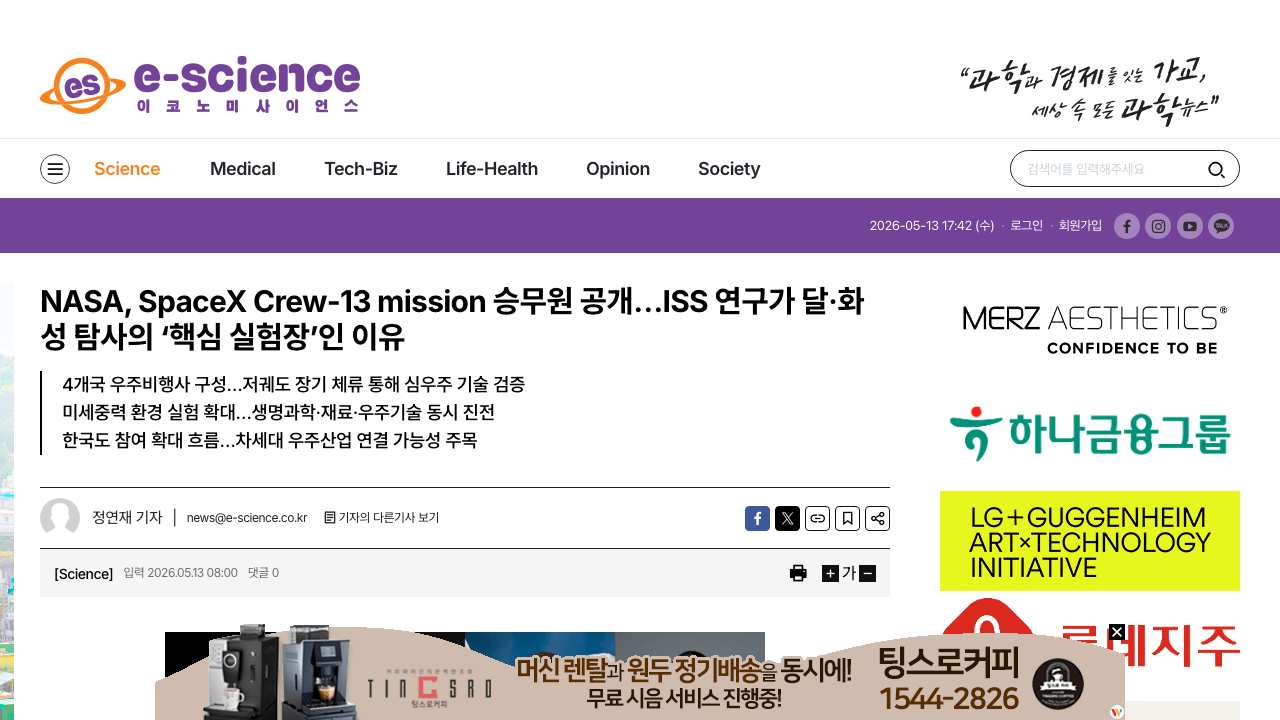Click the date 2026-05-13 17:42 text
The image size is (1280, 720).
coord(932,226)
